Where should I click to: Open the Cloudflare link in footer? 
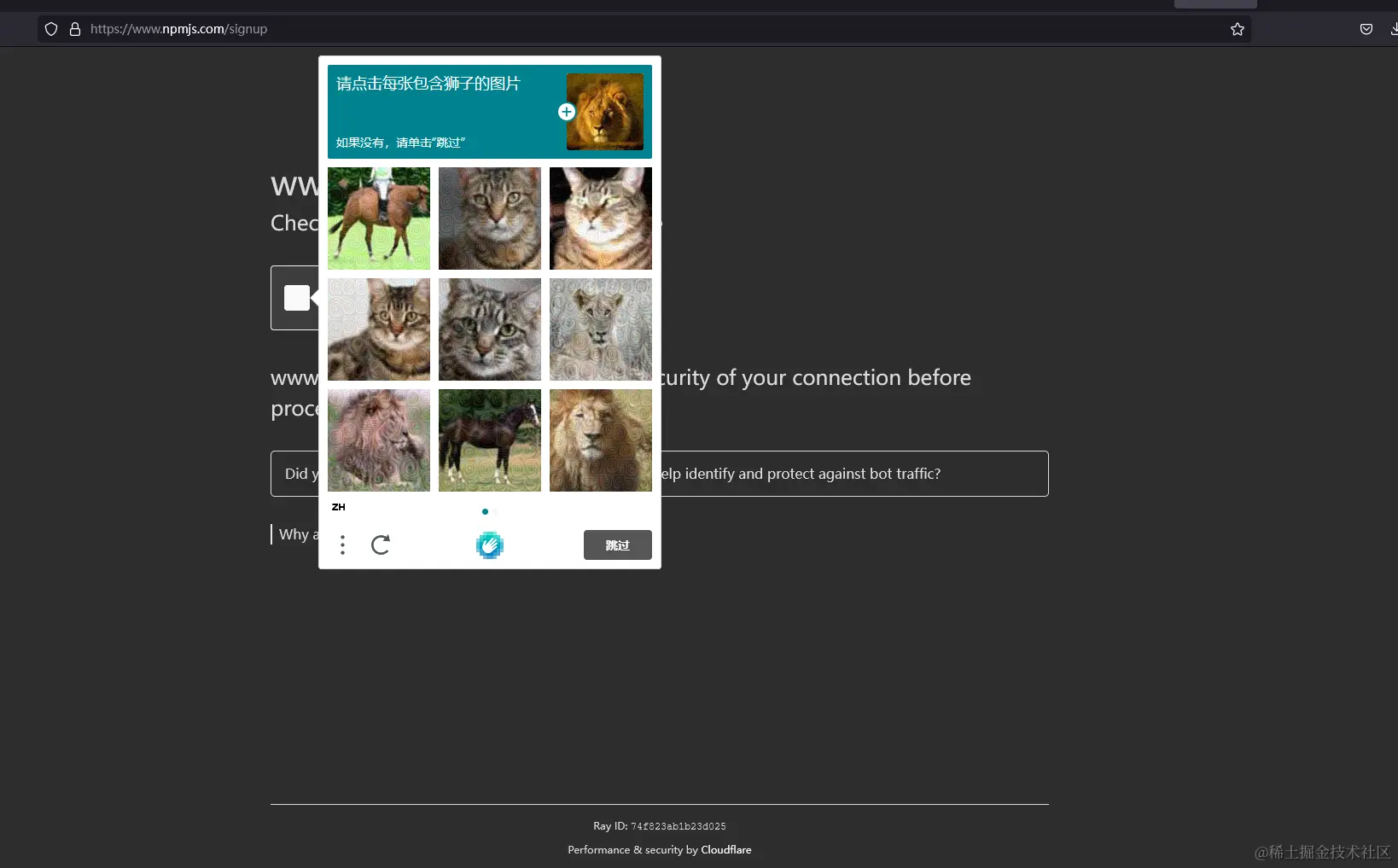[x=726, y=850]
